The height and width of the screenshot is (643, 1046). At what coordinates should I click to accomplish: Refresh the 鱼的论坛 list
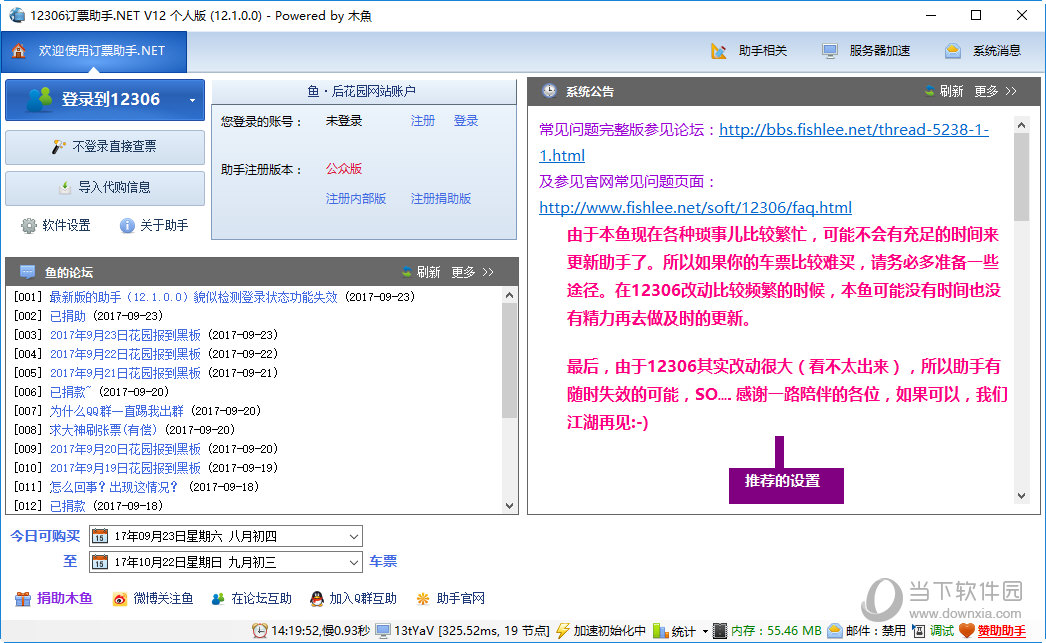[421, 272]
